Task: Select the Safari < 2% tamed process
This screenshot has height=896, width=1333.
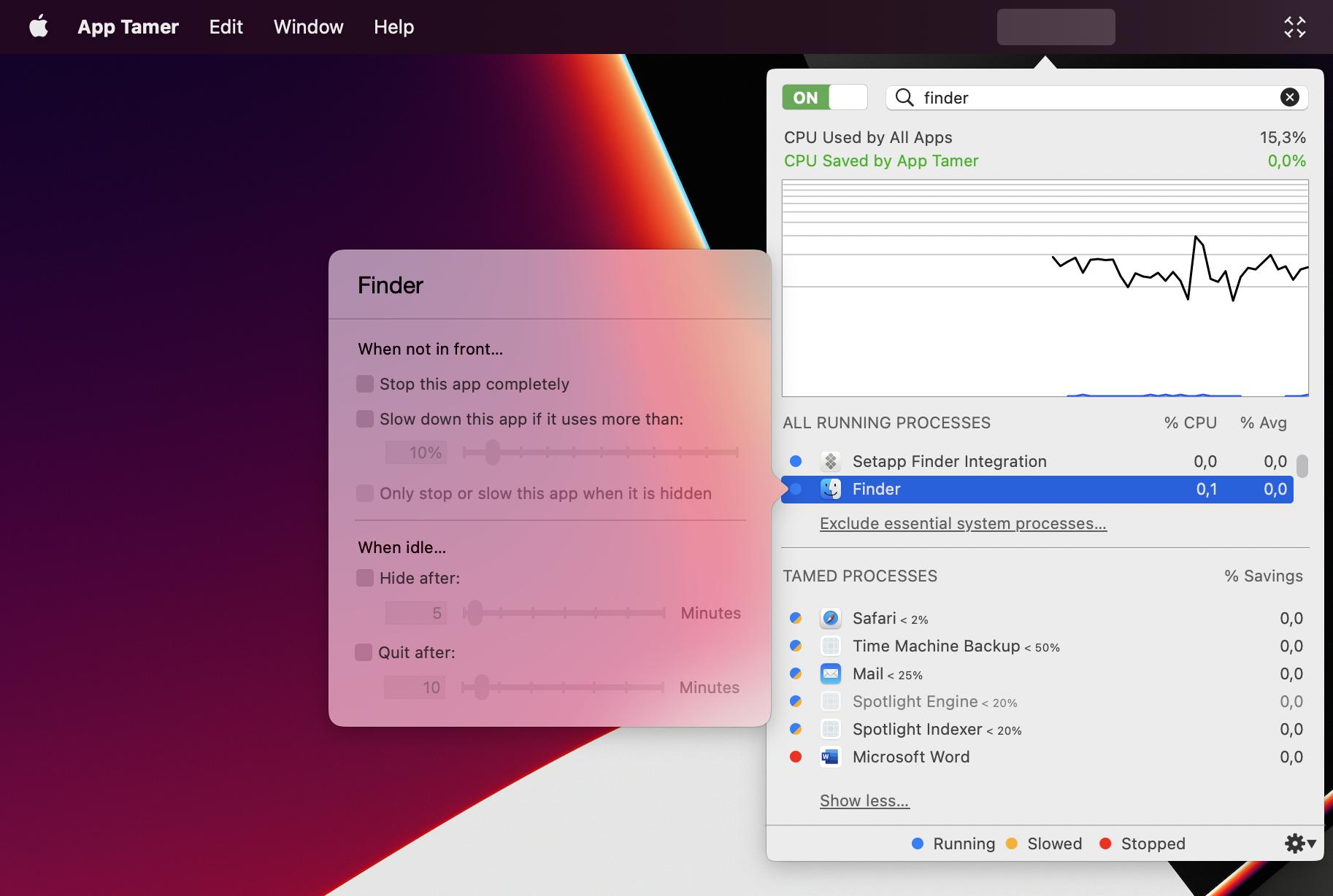Action: pos(1045,618)
